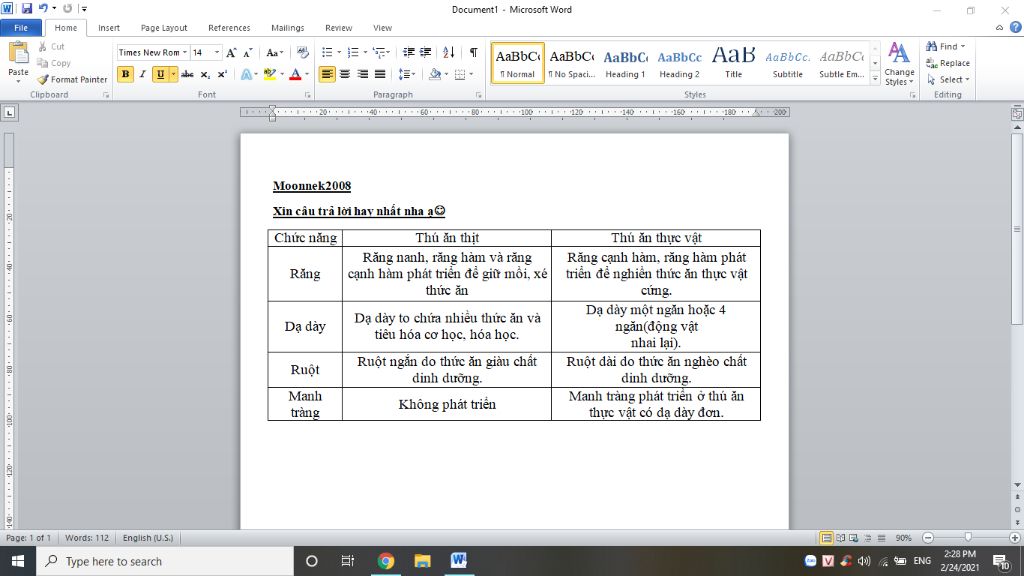Toggle Align Text Left
This screenshot has height=576, width=1024.
click(327, 74)
